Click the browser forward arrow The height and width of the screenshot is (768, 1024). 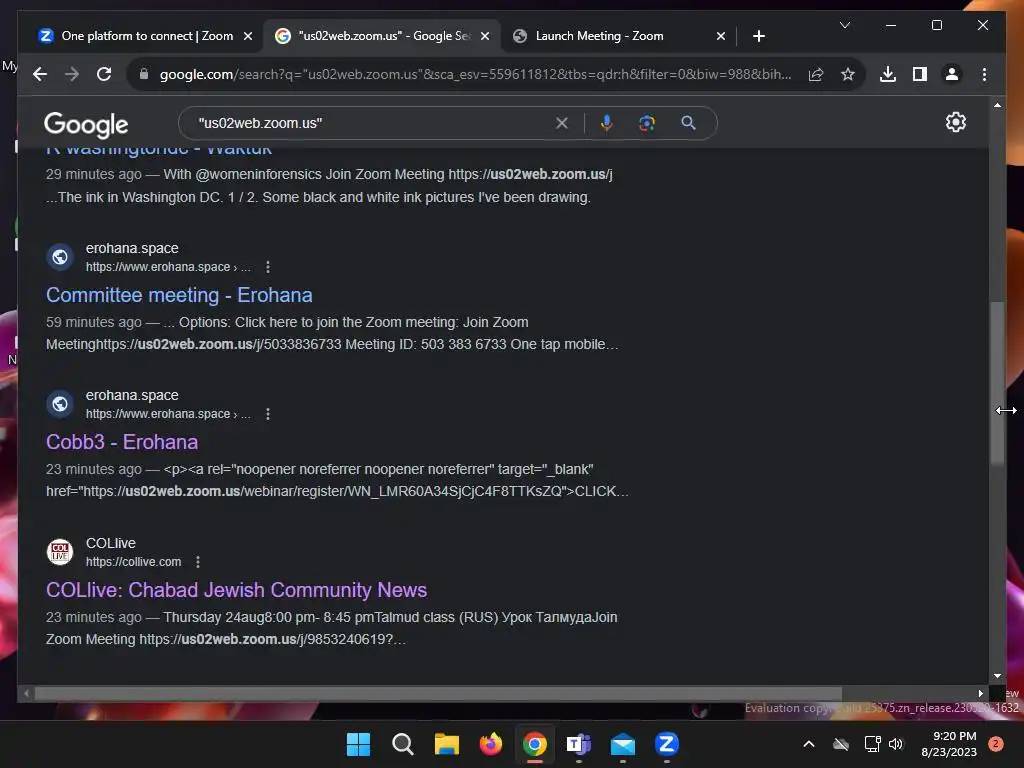click(x=72, y=74)
